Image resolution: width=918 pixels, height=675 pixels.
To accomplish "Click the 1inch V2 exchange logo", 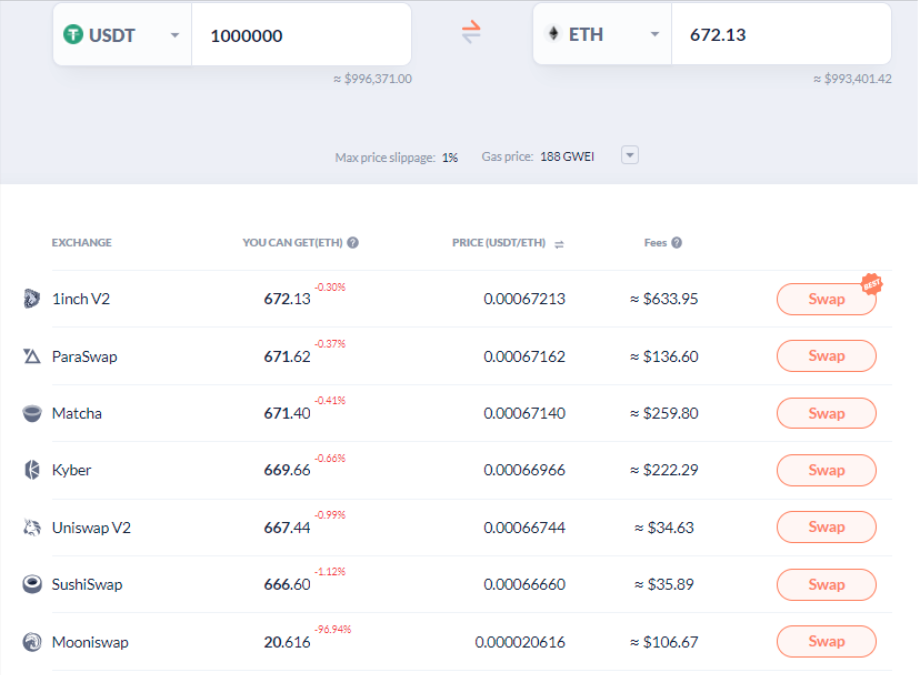I will coord(32,299).
